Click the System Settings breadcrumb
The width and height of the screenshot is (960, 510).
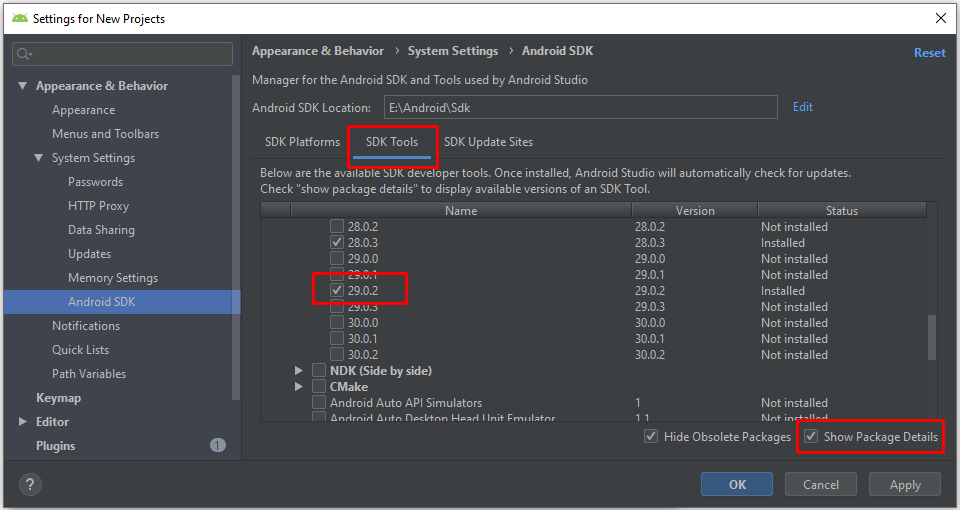pyautogui.click(x=453, y=51)
